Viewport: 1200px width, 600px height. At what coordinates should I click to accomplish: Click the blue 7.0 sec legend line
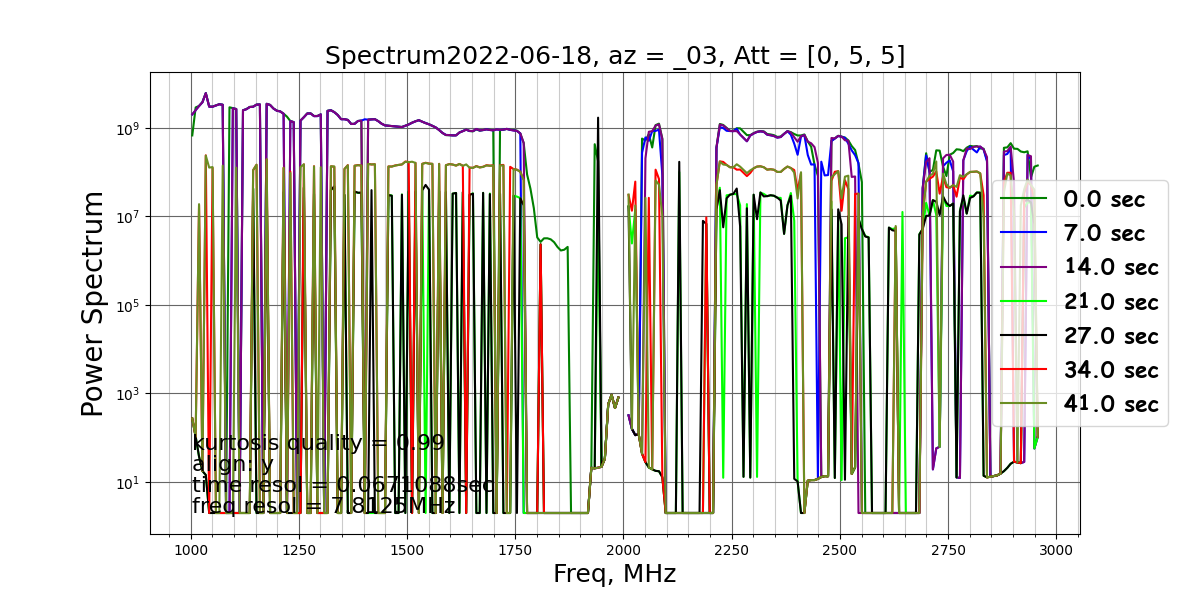coord(1024,233)
